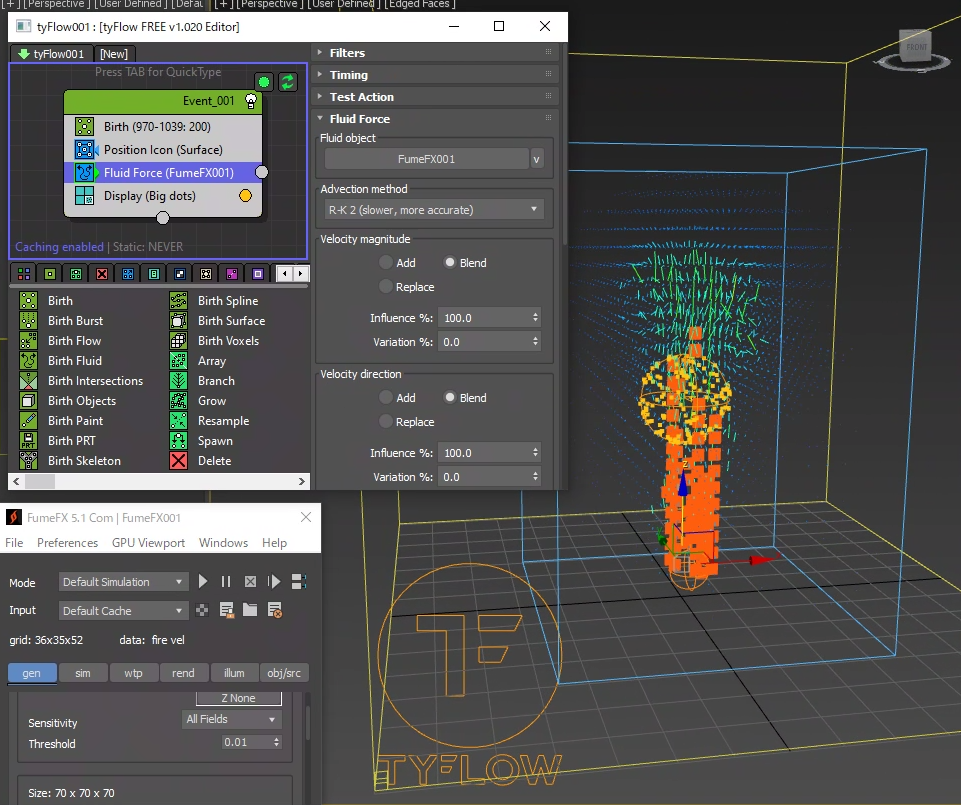Pick the Birth Intersections operator

click(x=81, y=381)
